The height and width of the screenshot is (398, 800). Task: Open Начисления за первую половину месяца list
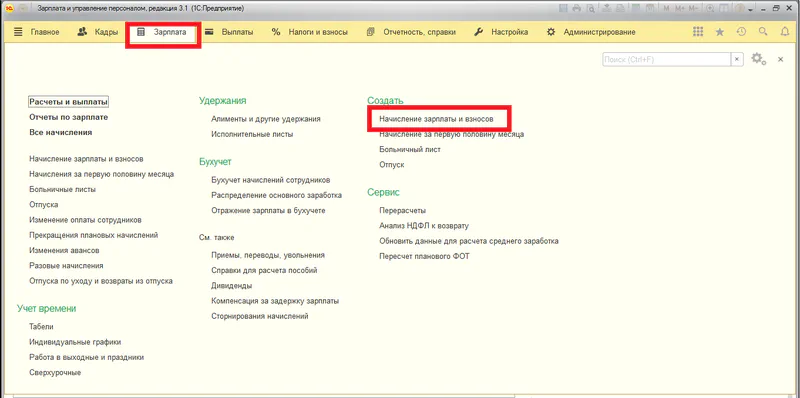[102, 174]
